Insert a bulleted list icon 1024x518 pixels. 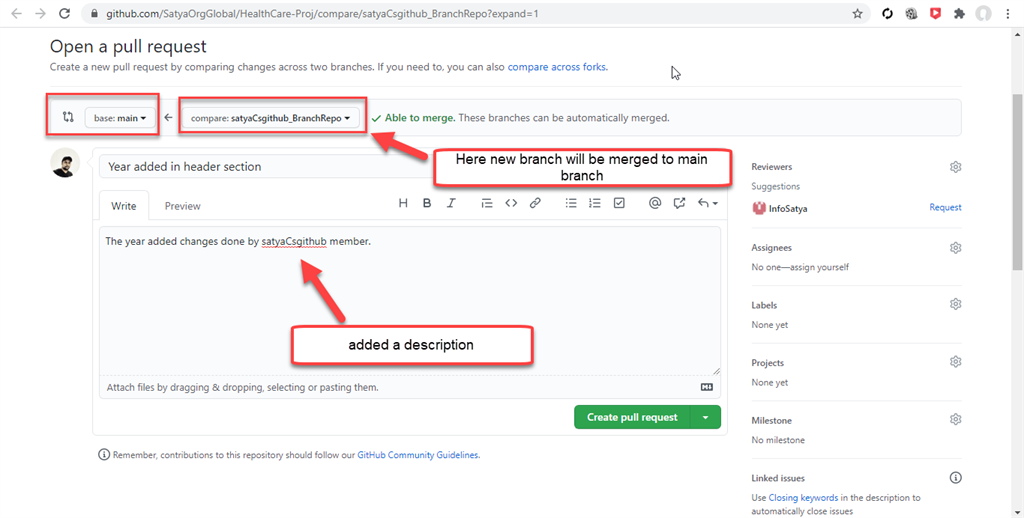(571, 203)
